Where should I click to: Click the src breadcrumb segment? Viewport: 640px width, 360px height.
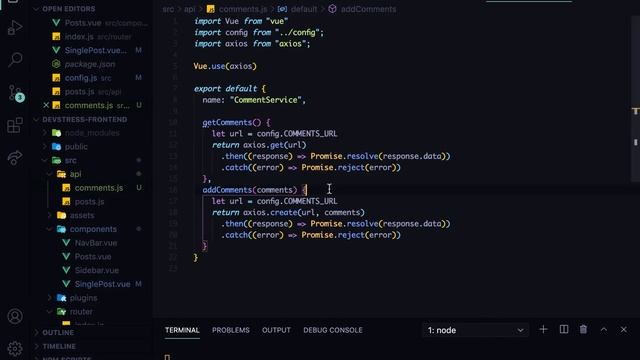pos(168,9)
